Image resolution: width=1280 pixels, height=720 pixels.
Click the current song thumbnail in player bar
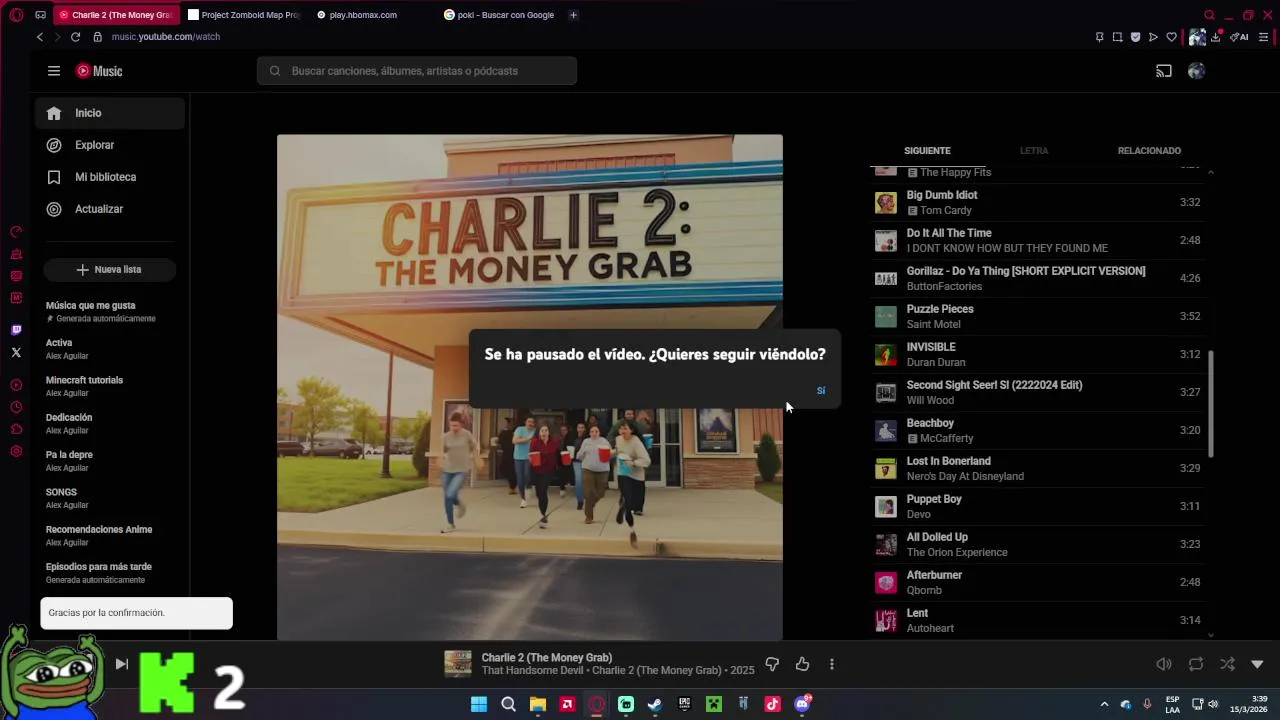pyautogui.click(x=458, y=664)
